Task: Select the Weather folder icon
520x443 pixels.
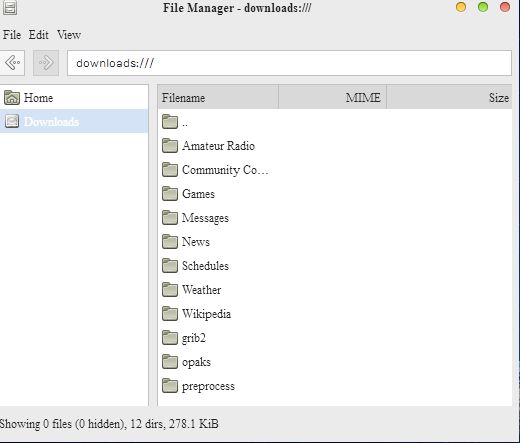Action: click(170, 290)
